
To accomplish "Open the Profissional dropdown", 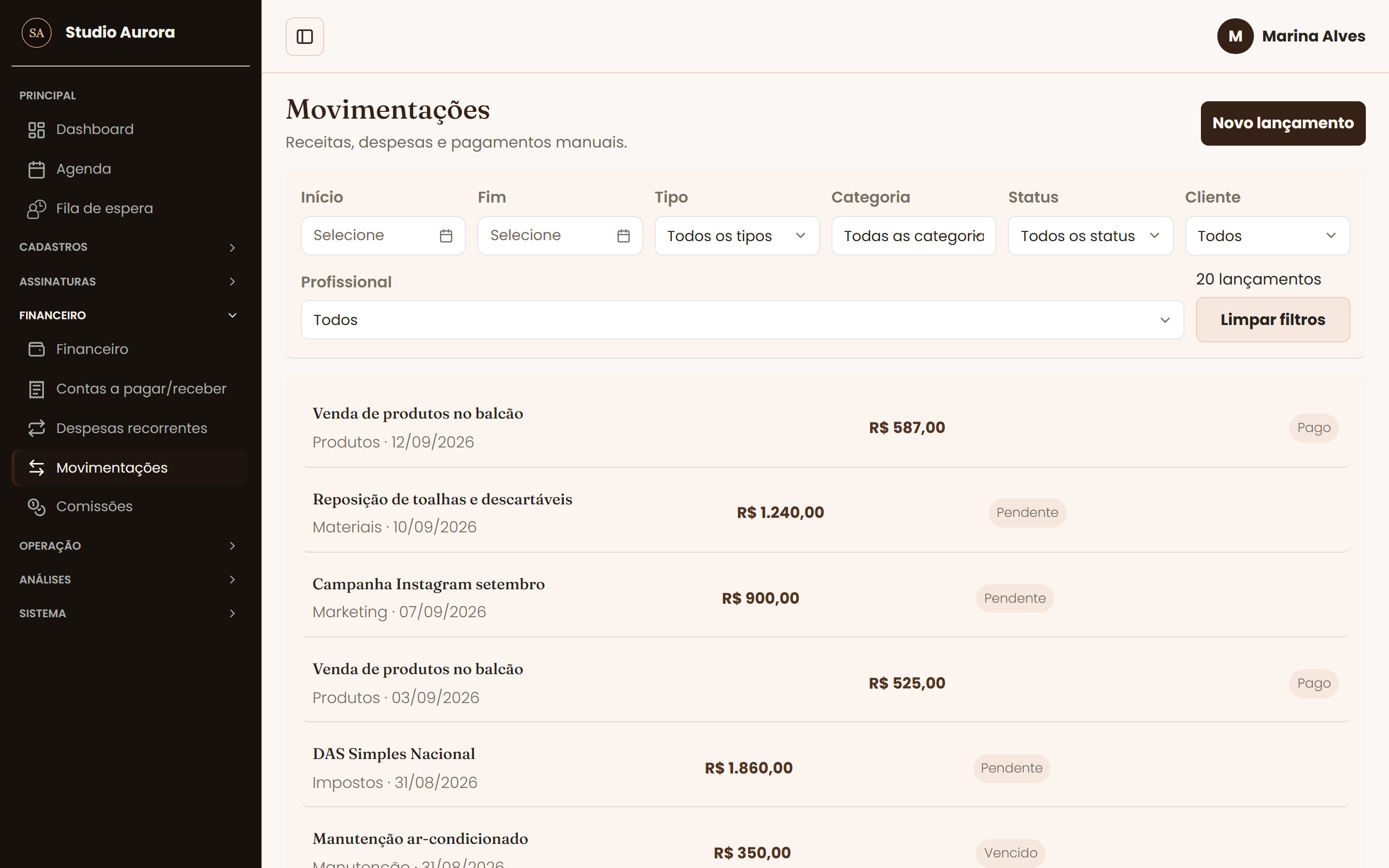I will point(742,320).
